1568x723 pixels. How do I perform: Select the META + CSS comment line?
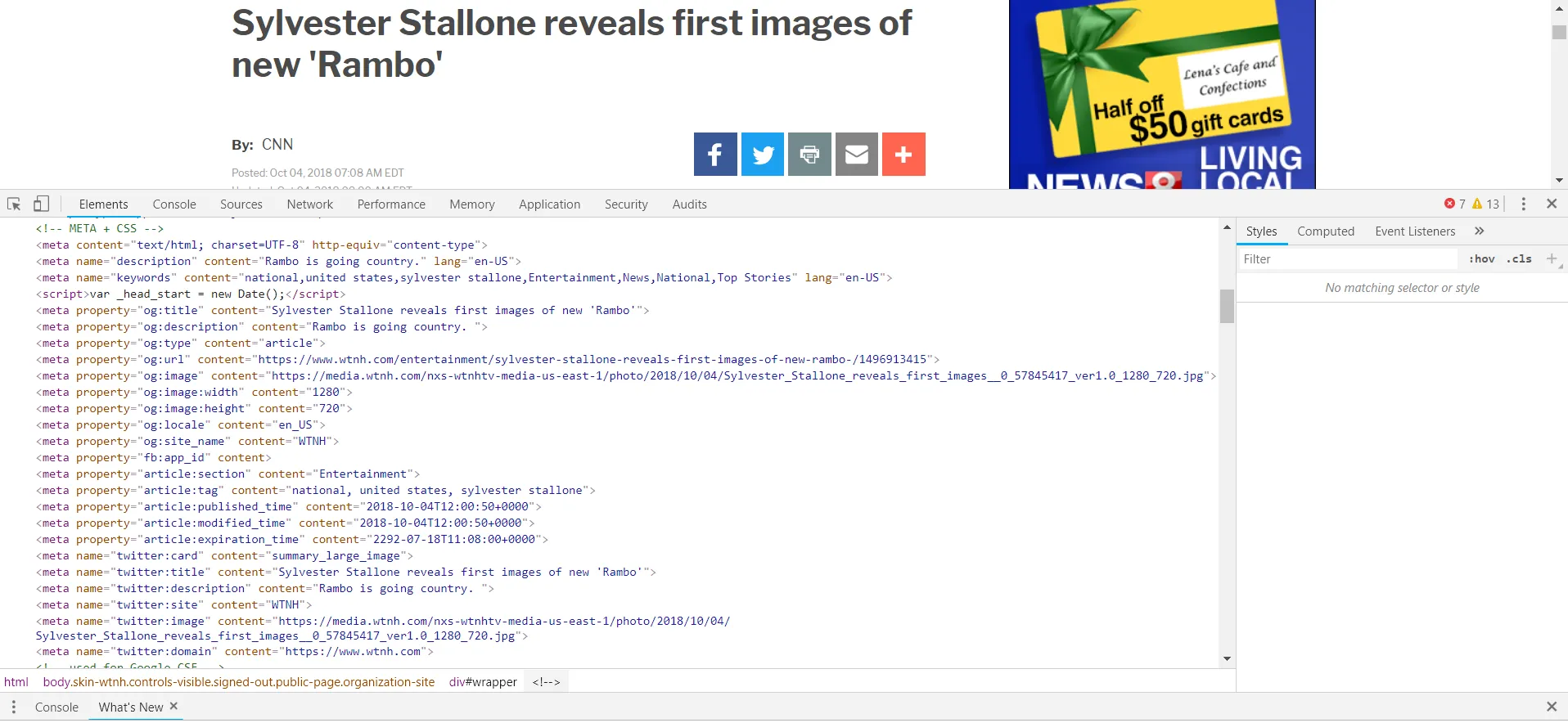click(x=100, y=229)
